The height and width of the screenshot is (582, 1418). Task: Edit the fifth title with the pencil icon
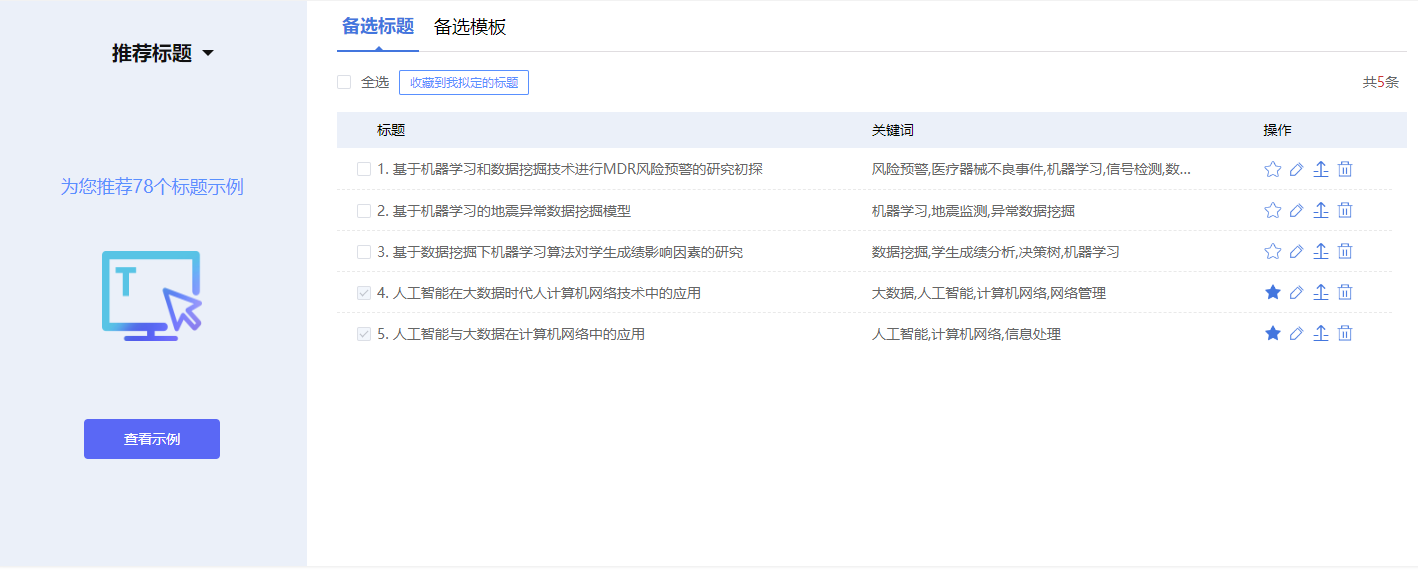(1296, 333)
